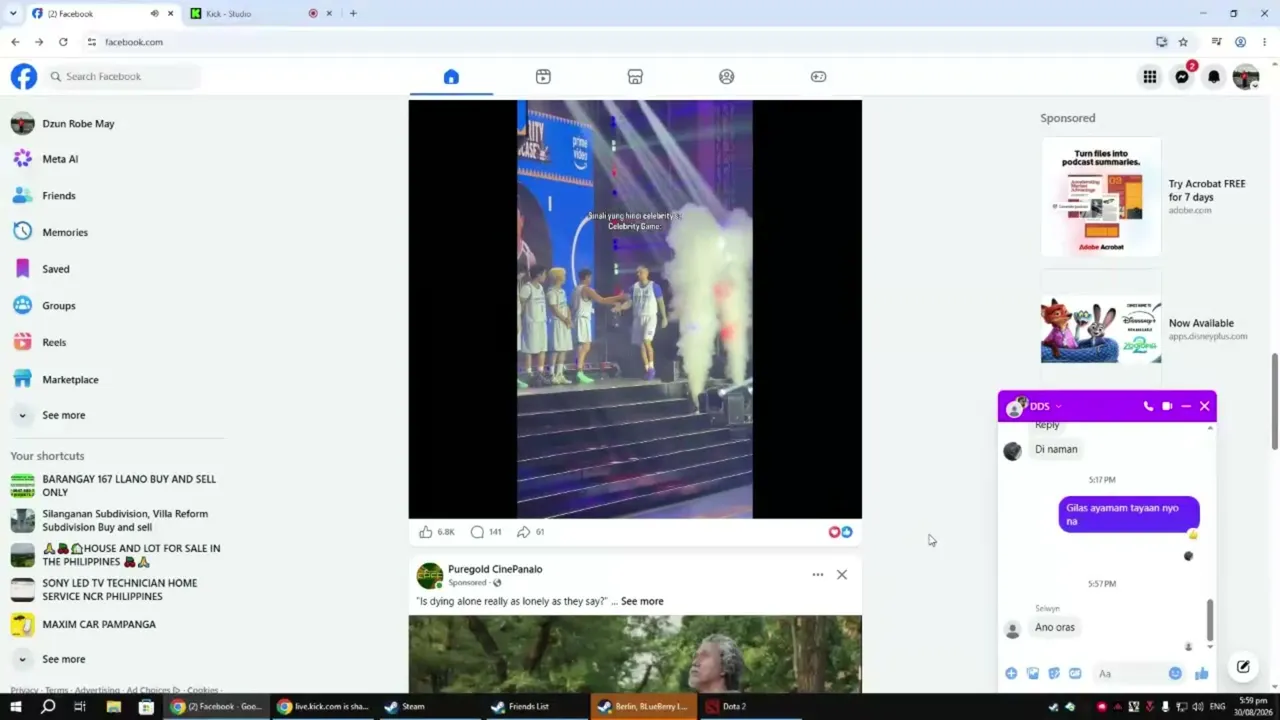Open Meta AI from the sidebar
This screenshot has height=720, width=1280.
point(116,159)
